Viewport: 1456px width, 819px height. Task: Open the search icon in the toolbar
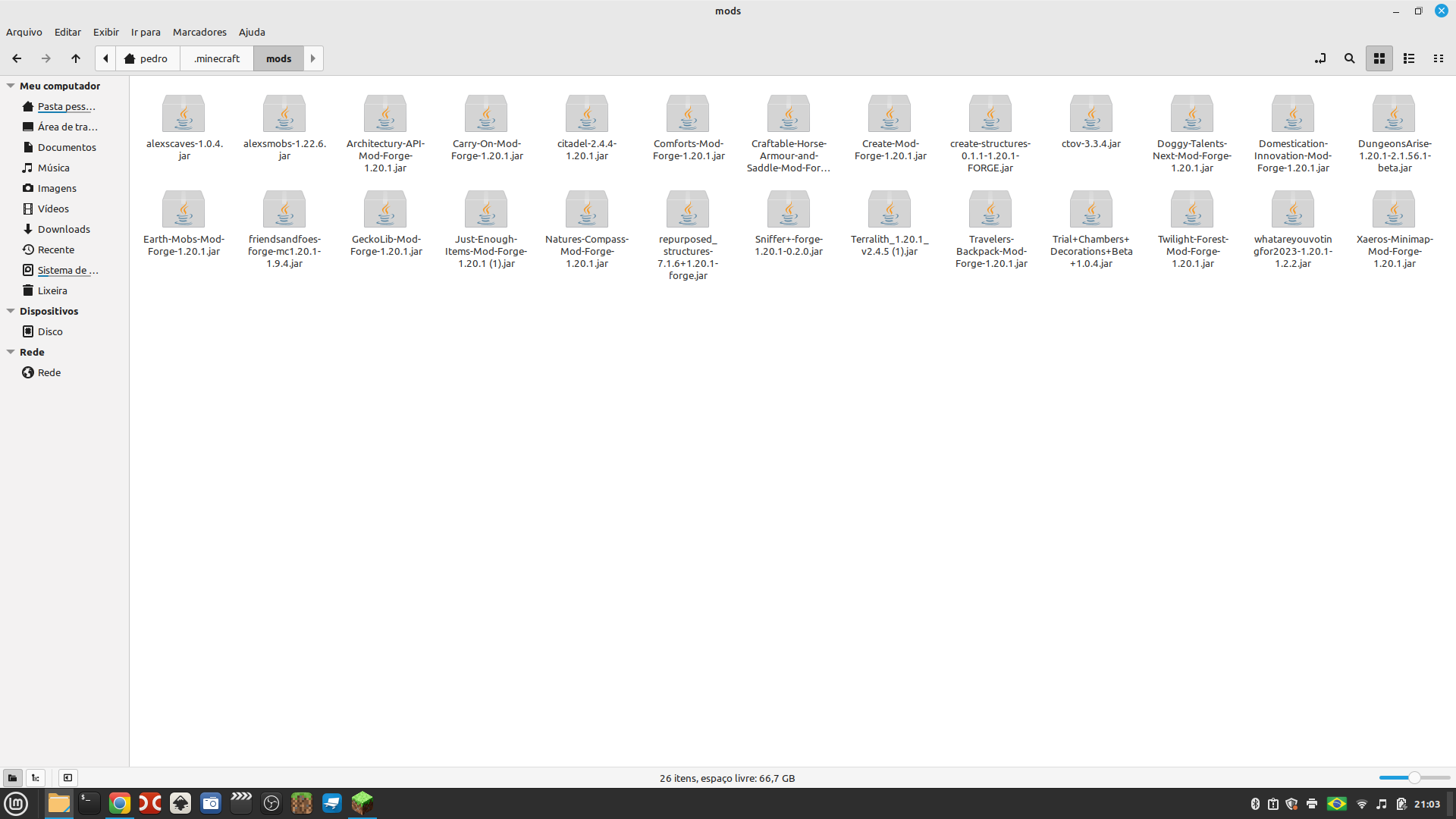(x=1349, y=58)
